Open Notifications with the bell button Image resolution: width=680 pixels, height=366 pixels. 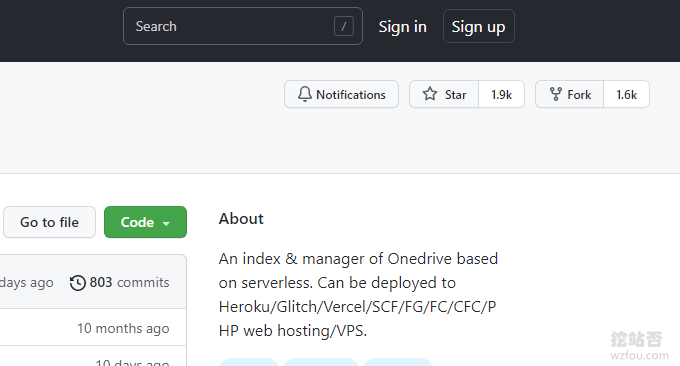341,94
